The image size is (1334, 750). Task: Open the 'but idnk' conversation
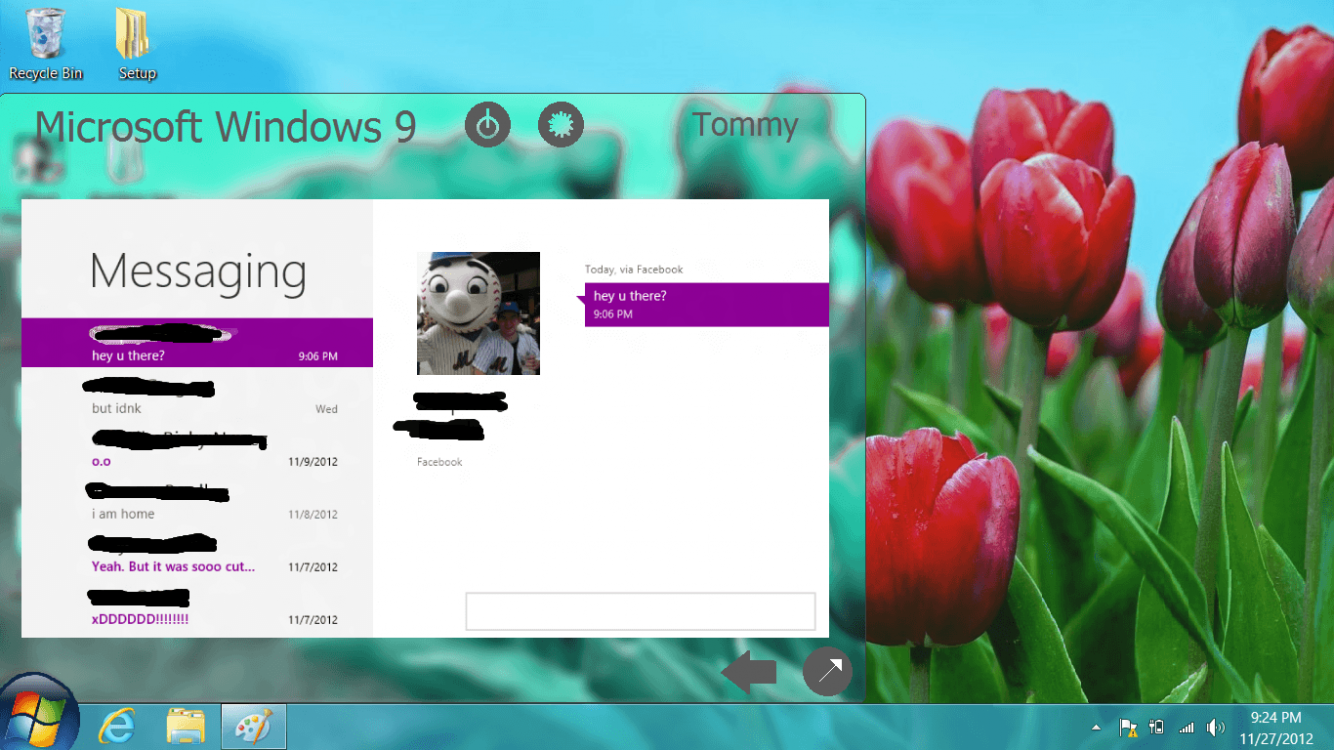pyautogui.click(x=197, y=396)
